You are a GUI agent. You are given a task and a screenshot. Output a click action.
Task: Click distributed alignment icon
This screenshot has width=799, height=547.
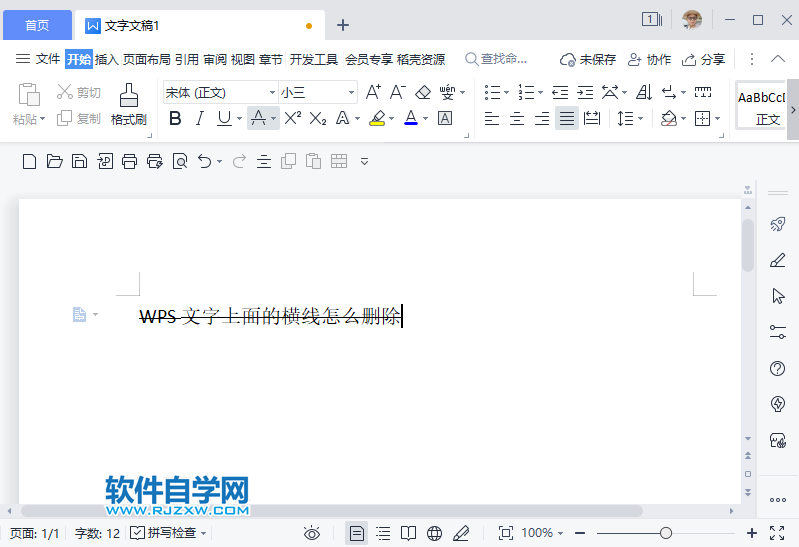[x=592, y=119]
